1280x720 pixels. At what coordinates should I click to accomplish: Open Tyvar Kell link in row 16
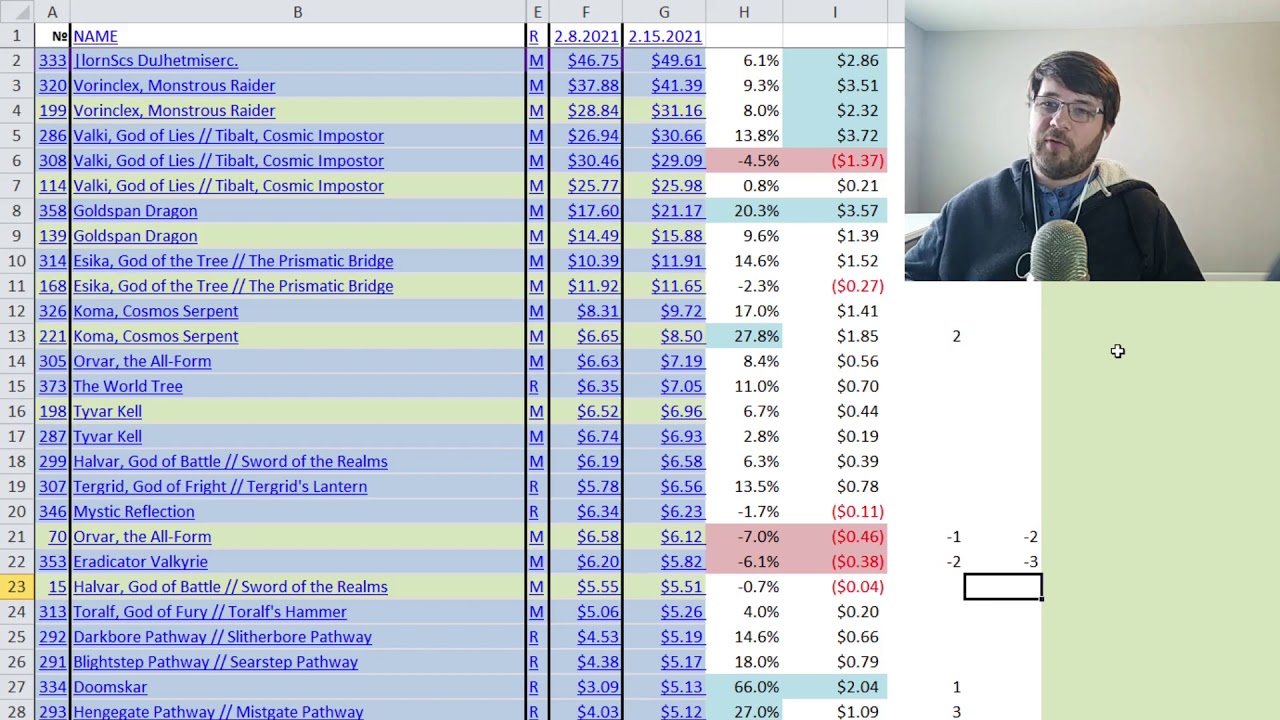[107, 411]
